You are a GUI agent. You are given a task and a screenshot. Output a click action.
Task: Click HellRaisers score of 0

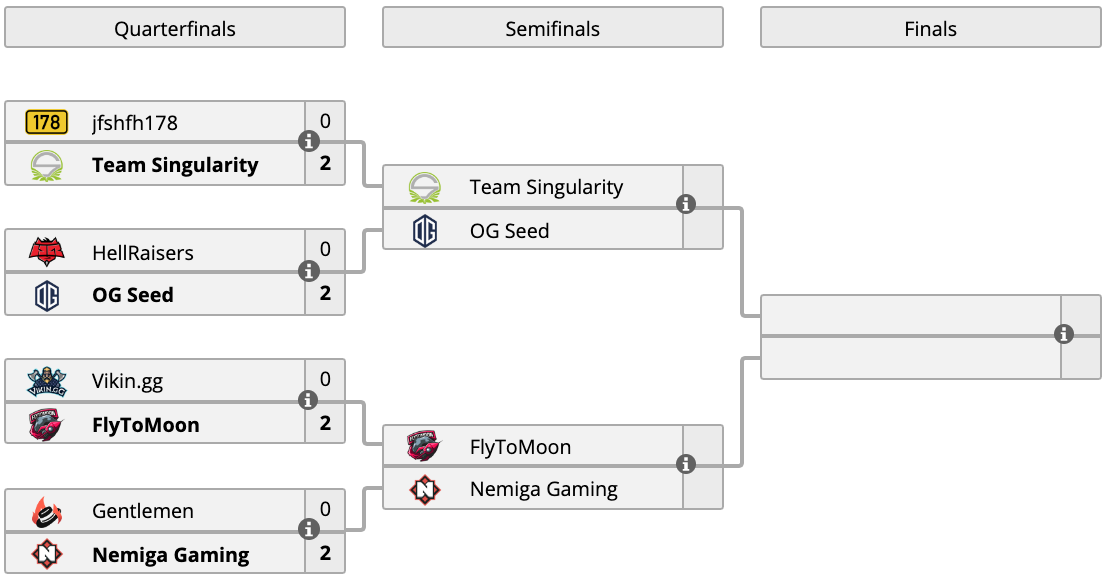[325, 249]
